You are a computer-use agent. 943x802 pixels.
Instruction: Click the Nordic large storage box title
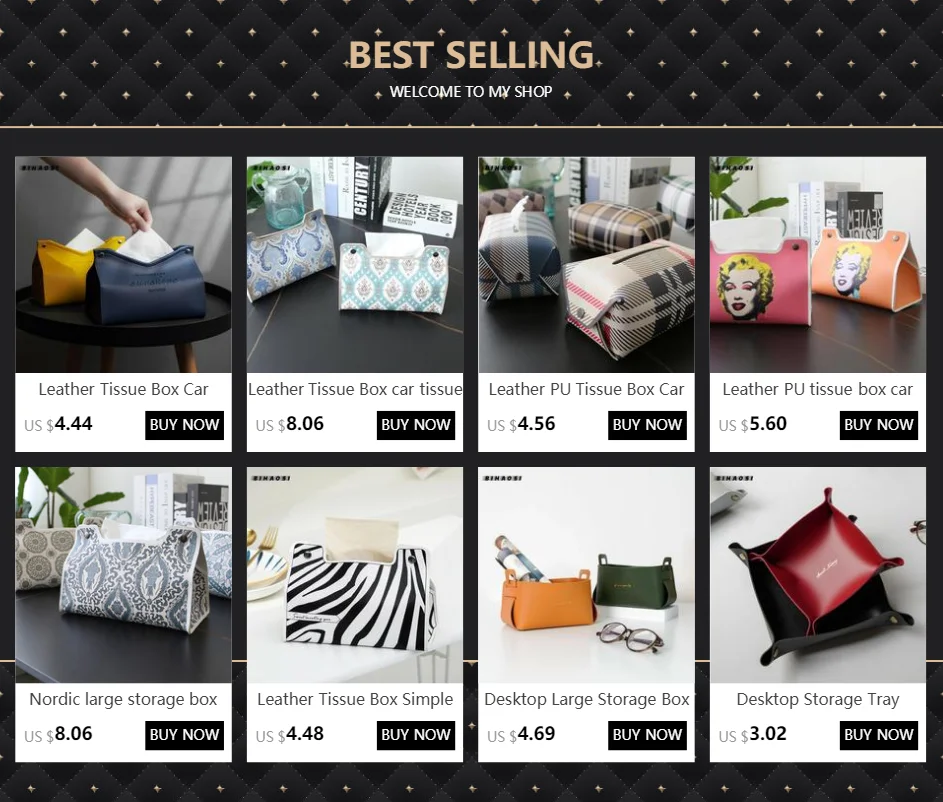point(123,699)
